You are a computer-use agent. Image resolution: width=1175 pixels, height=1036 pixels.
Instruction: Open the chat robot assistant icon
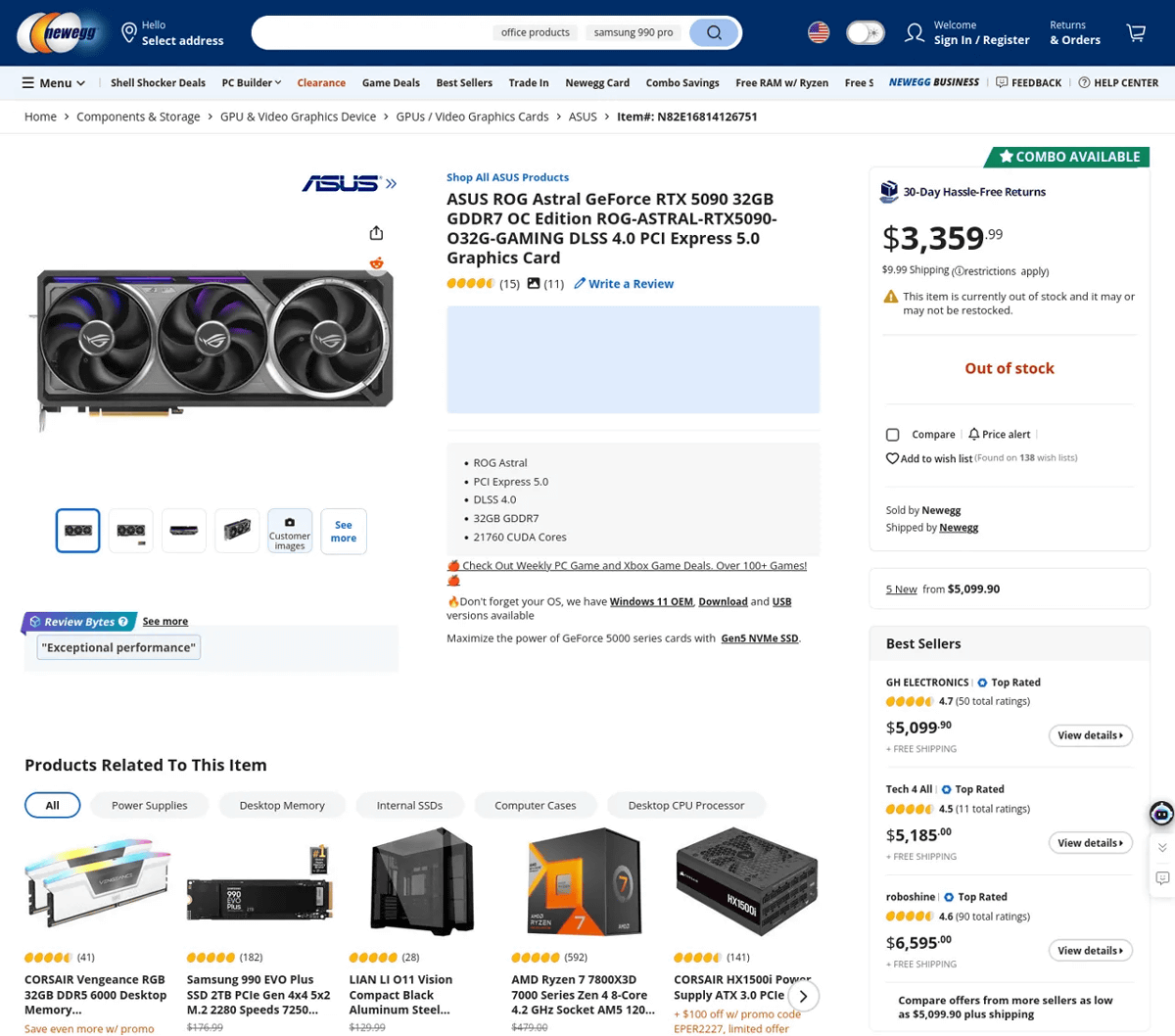1161,813
